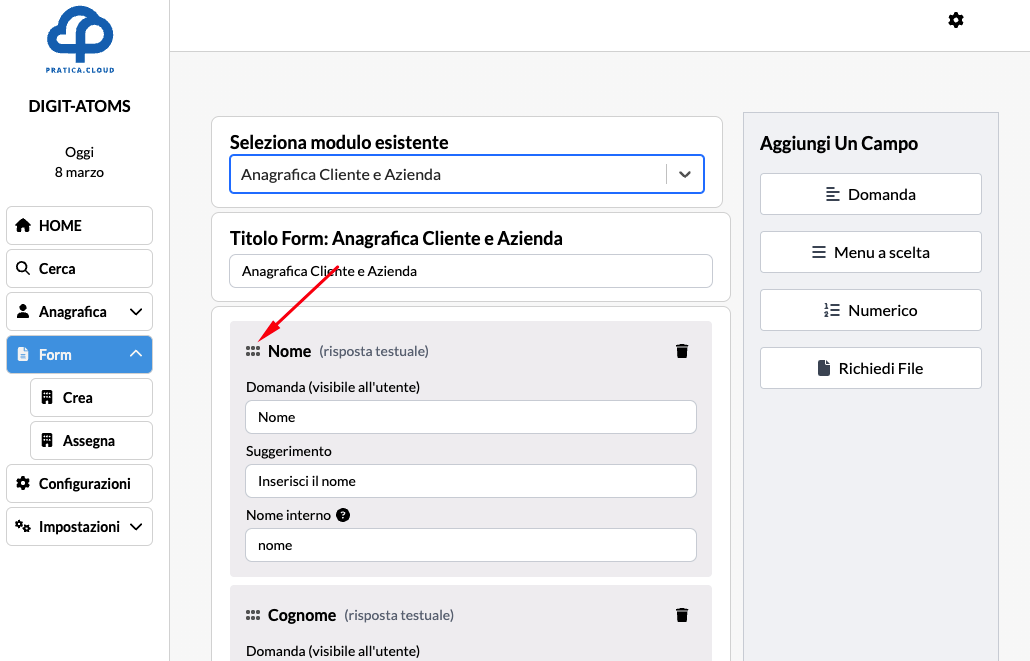
Task: Click the help icon next to Nome interno
Action: pyautogui.click(x=343, y=515)
